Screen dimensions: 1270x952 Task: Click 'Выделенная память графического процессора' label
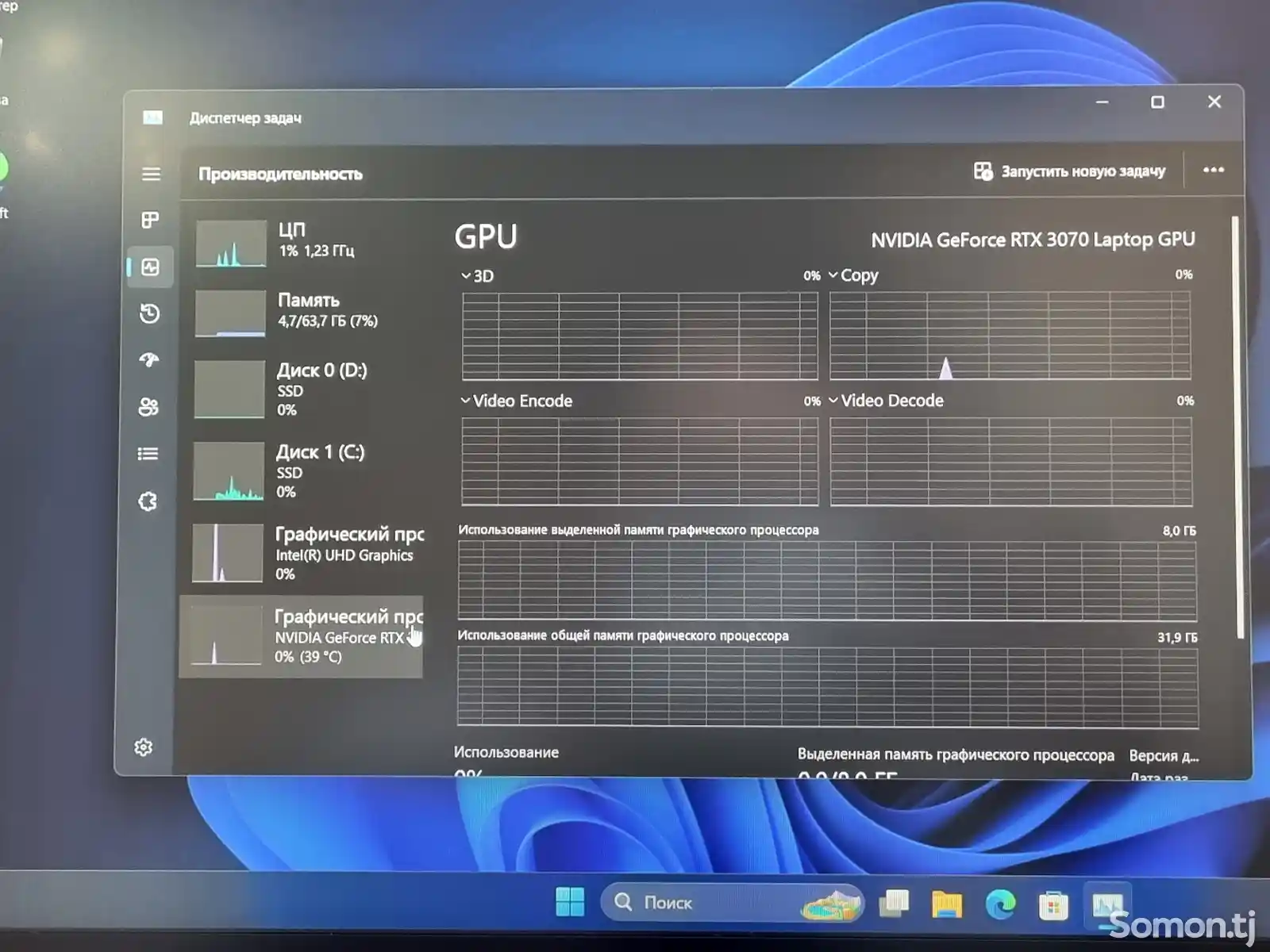[956, 754]
